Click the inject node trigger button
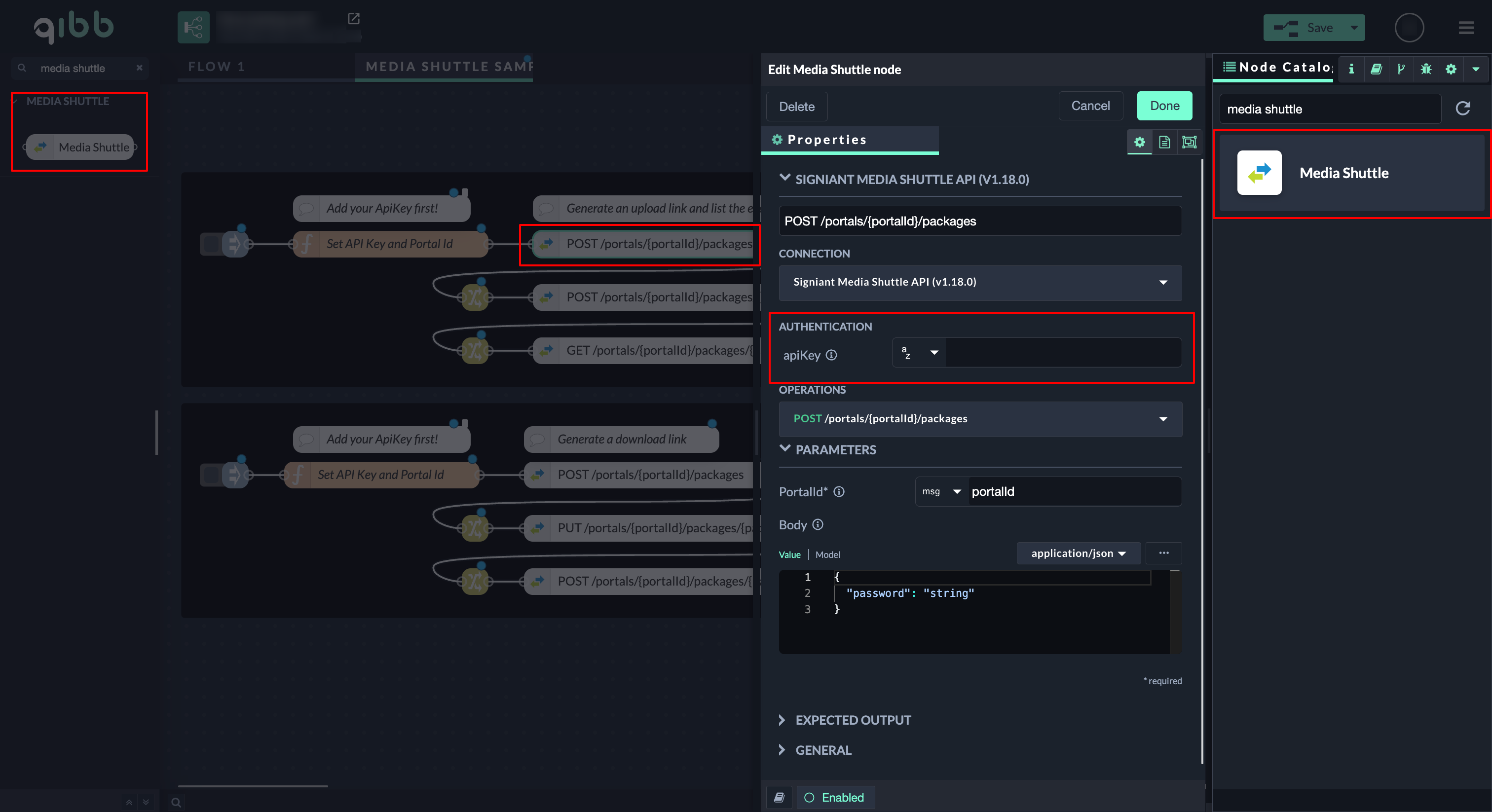Screen dimensions: 1492x812 point(210,244)
